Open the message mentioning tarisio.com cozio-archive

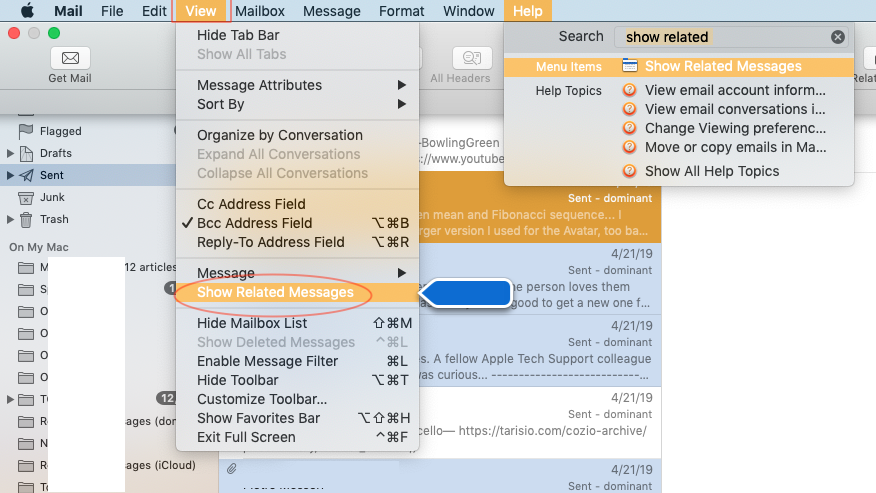(540, 423)
